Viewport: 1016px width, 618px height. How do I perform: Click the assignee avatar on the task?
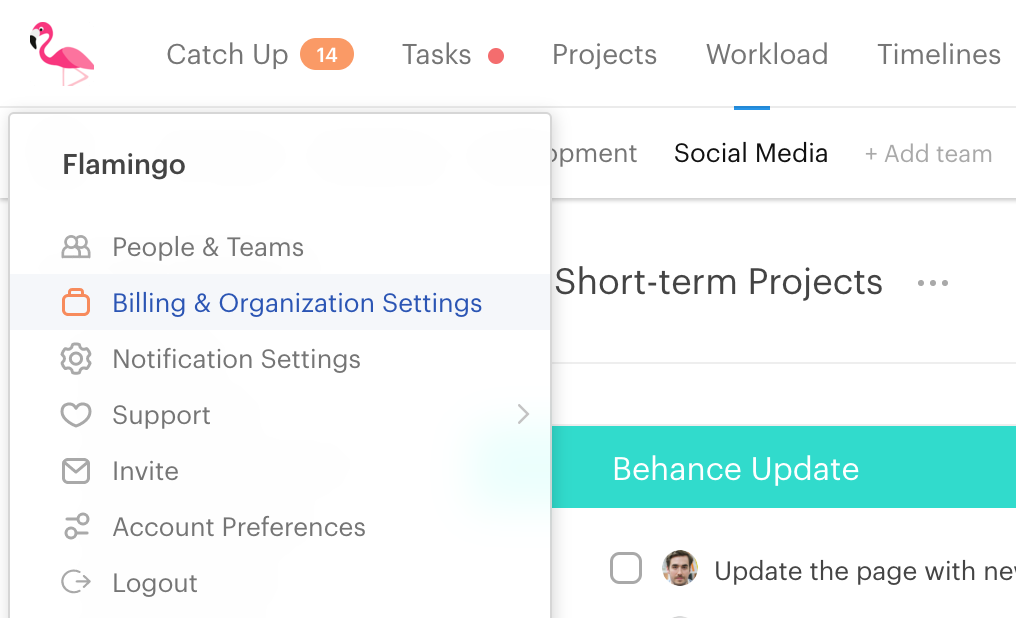point(680,568)
